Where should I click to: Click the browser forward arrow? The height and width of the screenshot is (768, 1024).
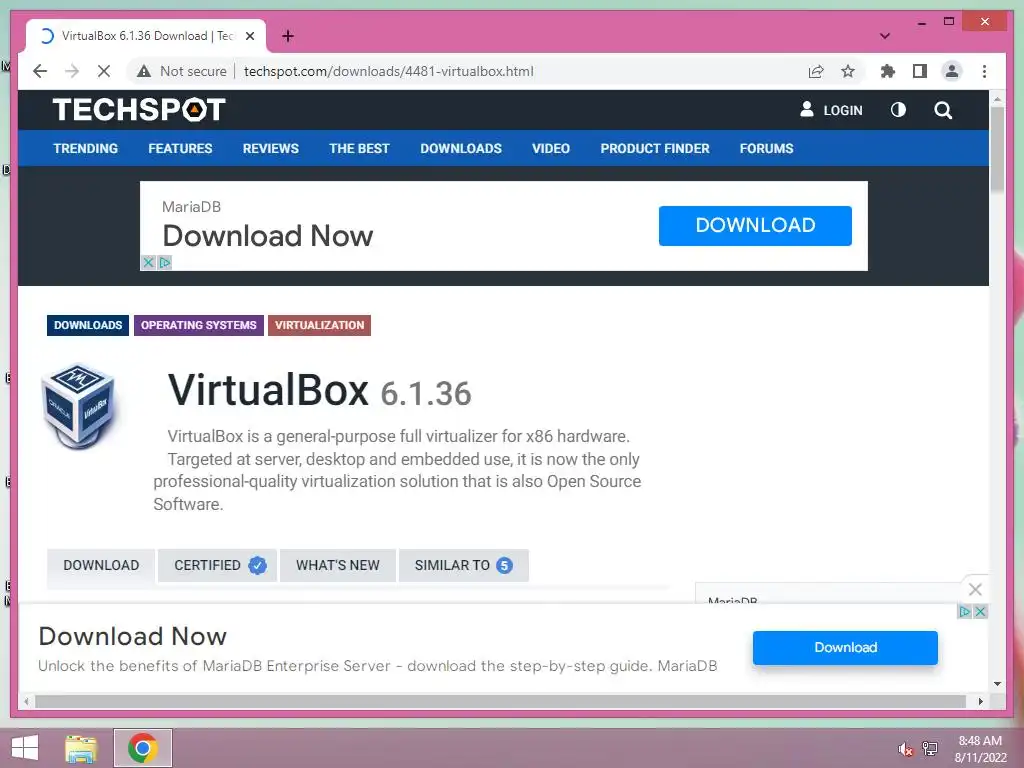[x=72, y=71]
